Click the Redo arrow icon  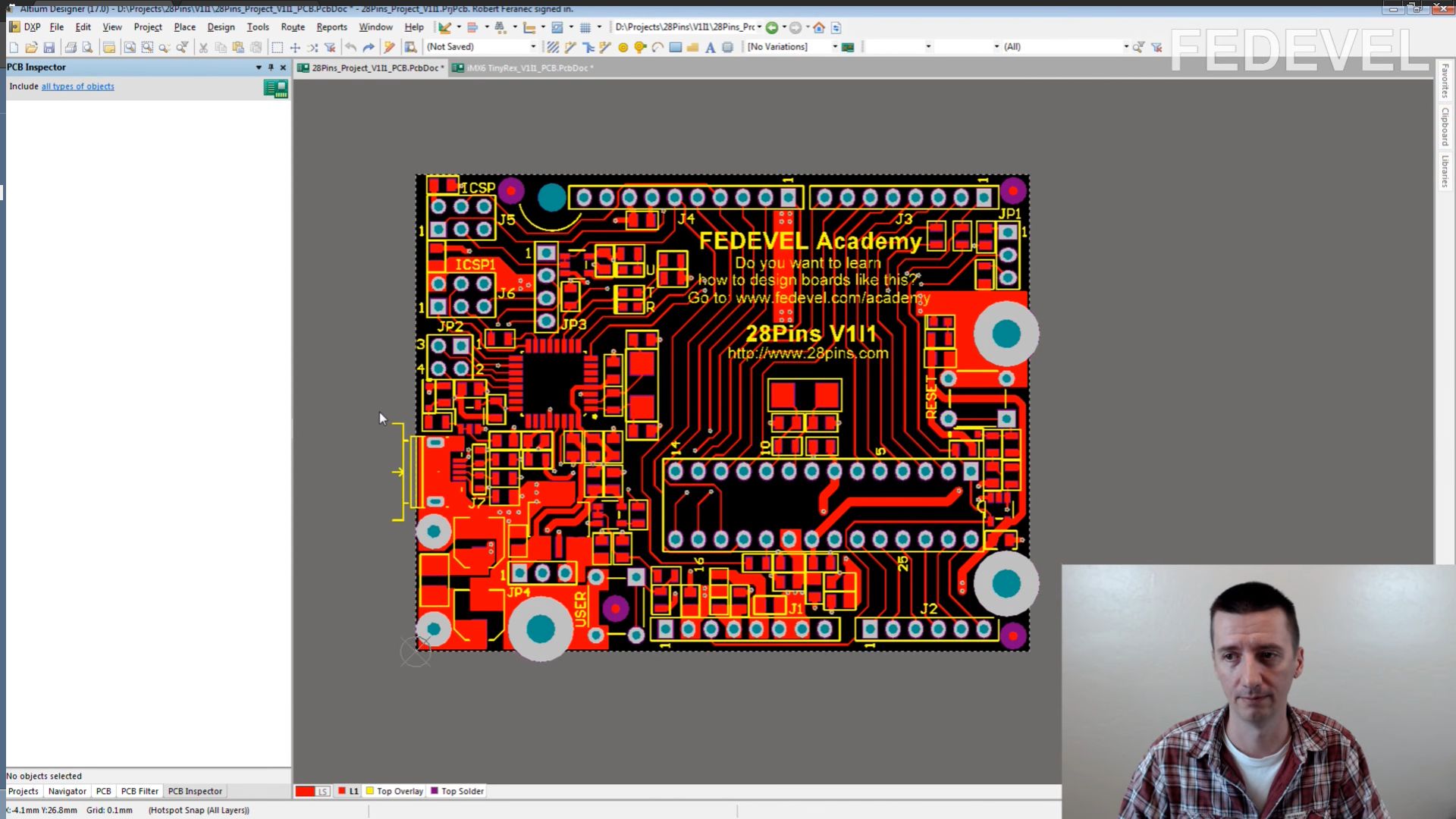click(369, 47)
